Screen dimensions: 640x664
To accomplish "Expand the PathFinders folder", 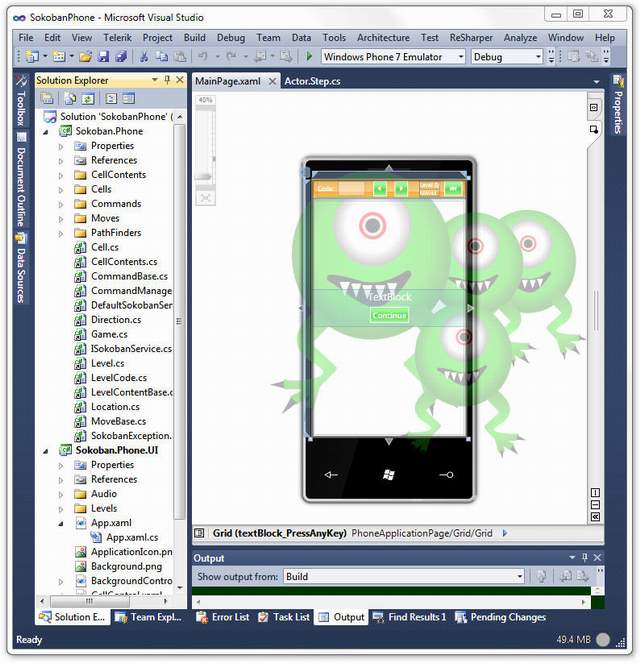I will click(x=61, y=233).
